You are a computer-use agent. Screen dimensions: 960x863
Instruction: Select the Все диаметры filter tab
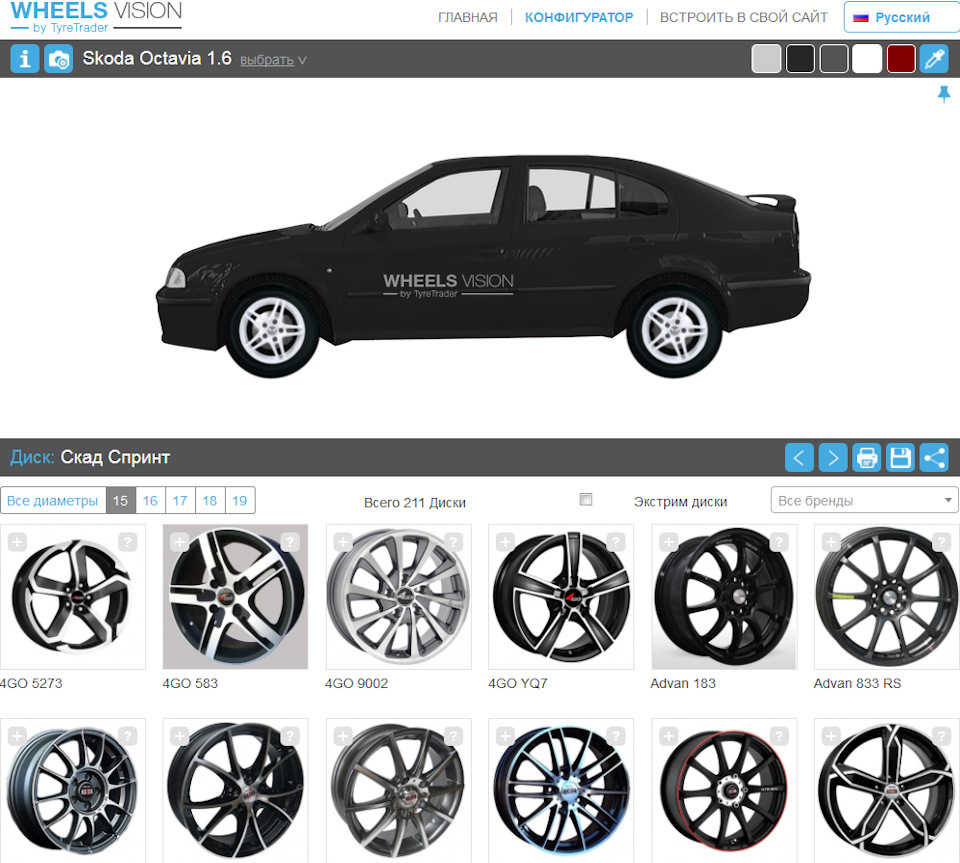(53, 501)
